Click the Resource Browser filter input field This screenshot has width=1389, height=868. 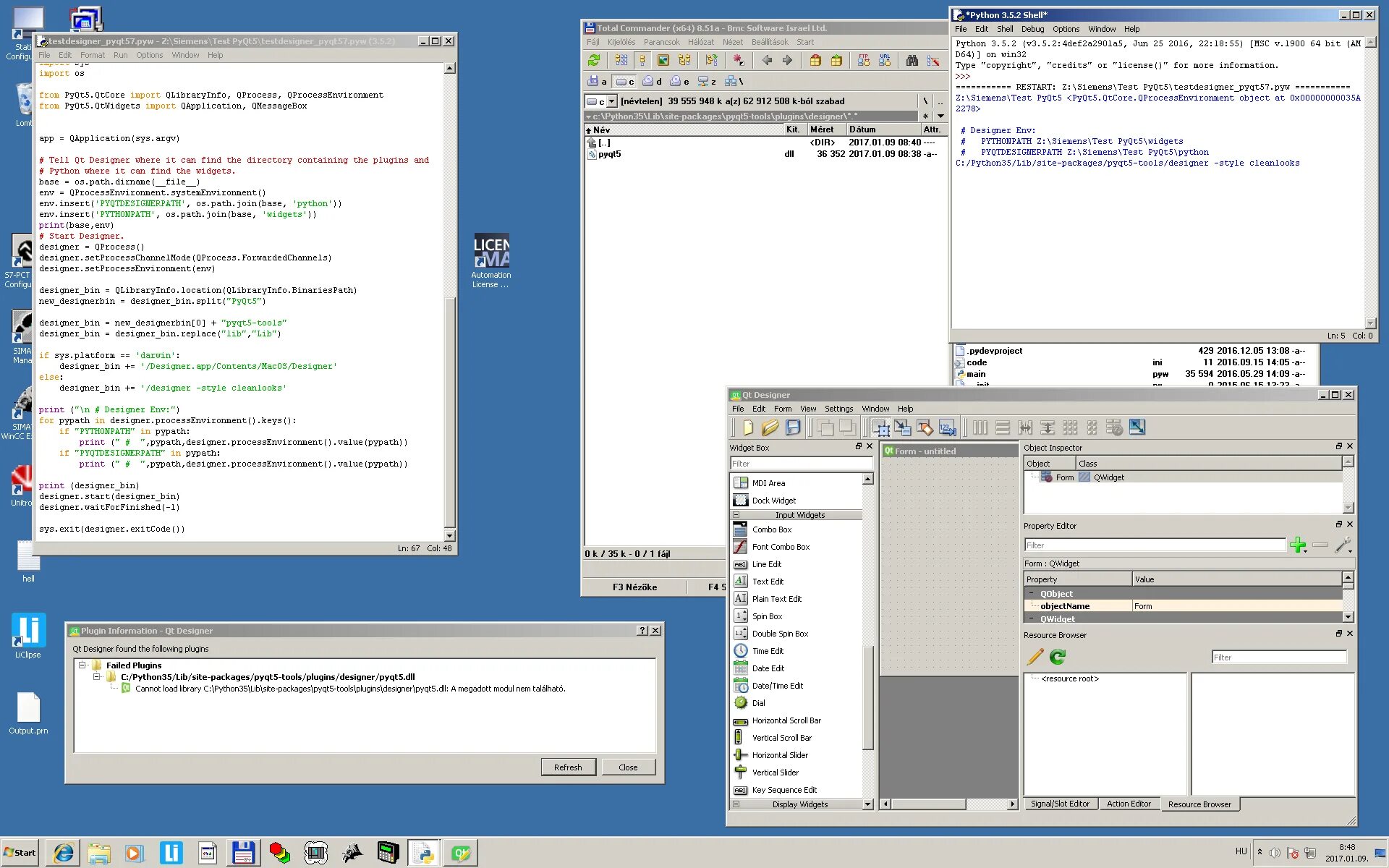click(1278, 658)
